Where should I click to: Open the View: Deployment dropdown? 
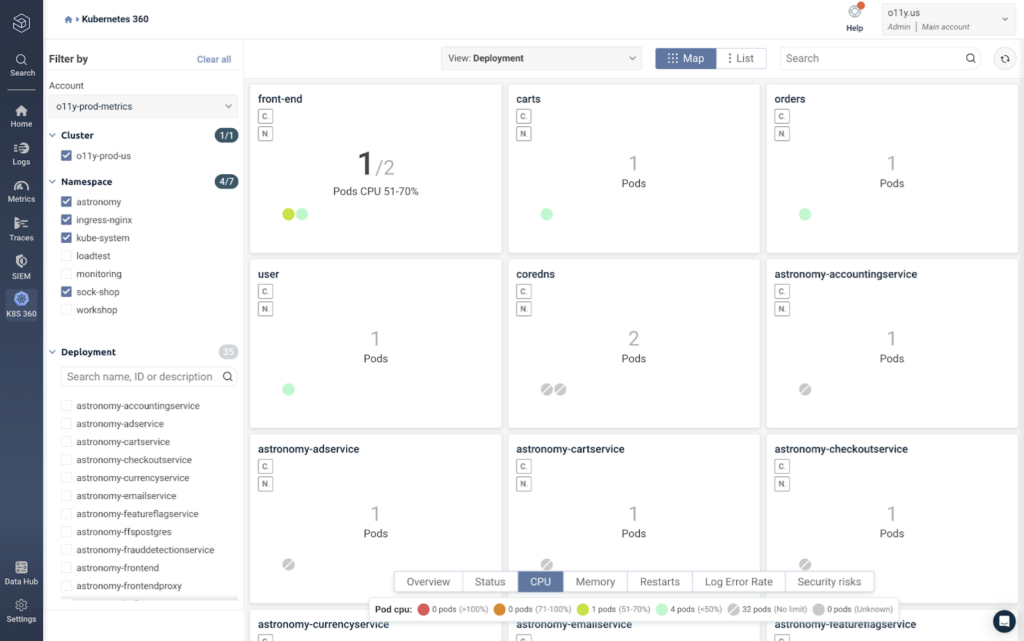pos(541,58)
